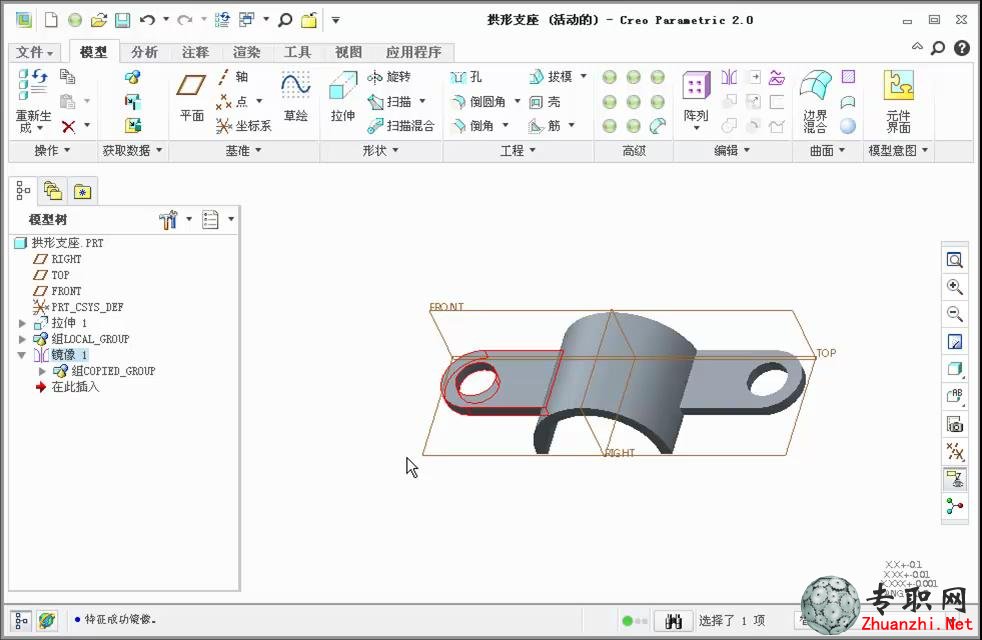Viewport: 982px width, 640px height.
Task: Open the 获取数据 group dropdown
Action: click(x=132, y=151)
